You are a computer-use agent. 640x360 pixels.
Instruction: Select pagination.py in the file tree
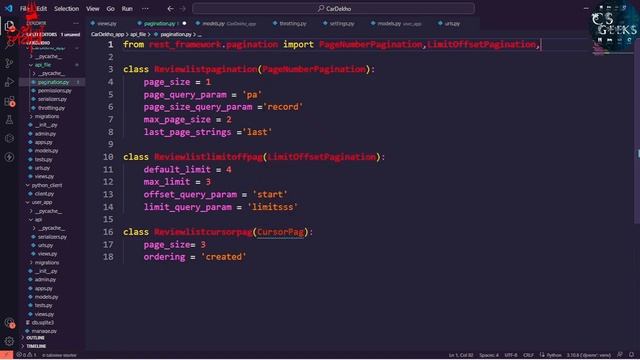tap(53, 82)
